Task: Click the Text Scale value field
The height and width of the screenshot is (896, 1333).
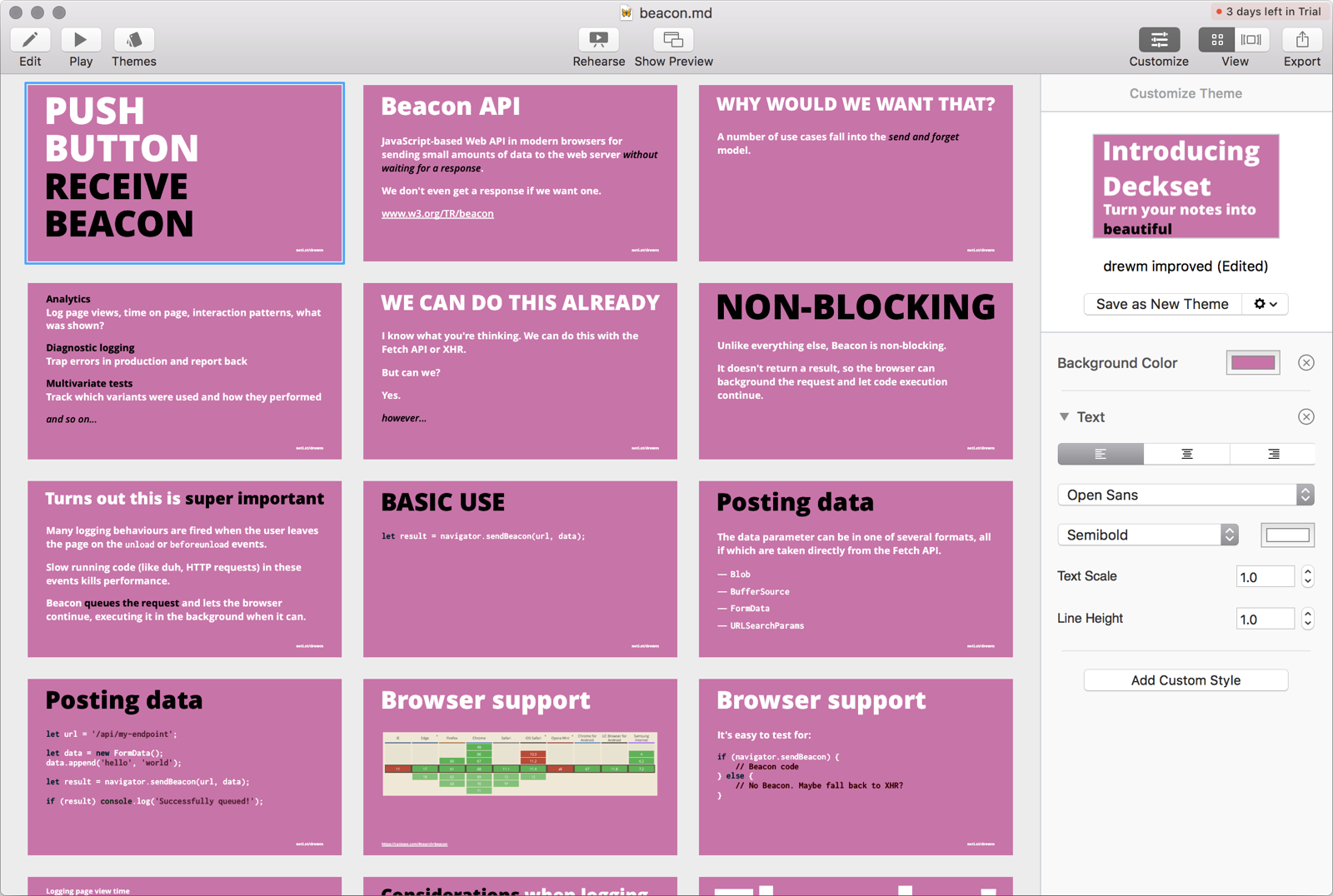Action: [x=1266, y=576]
